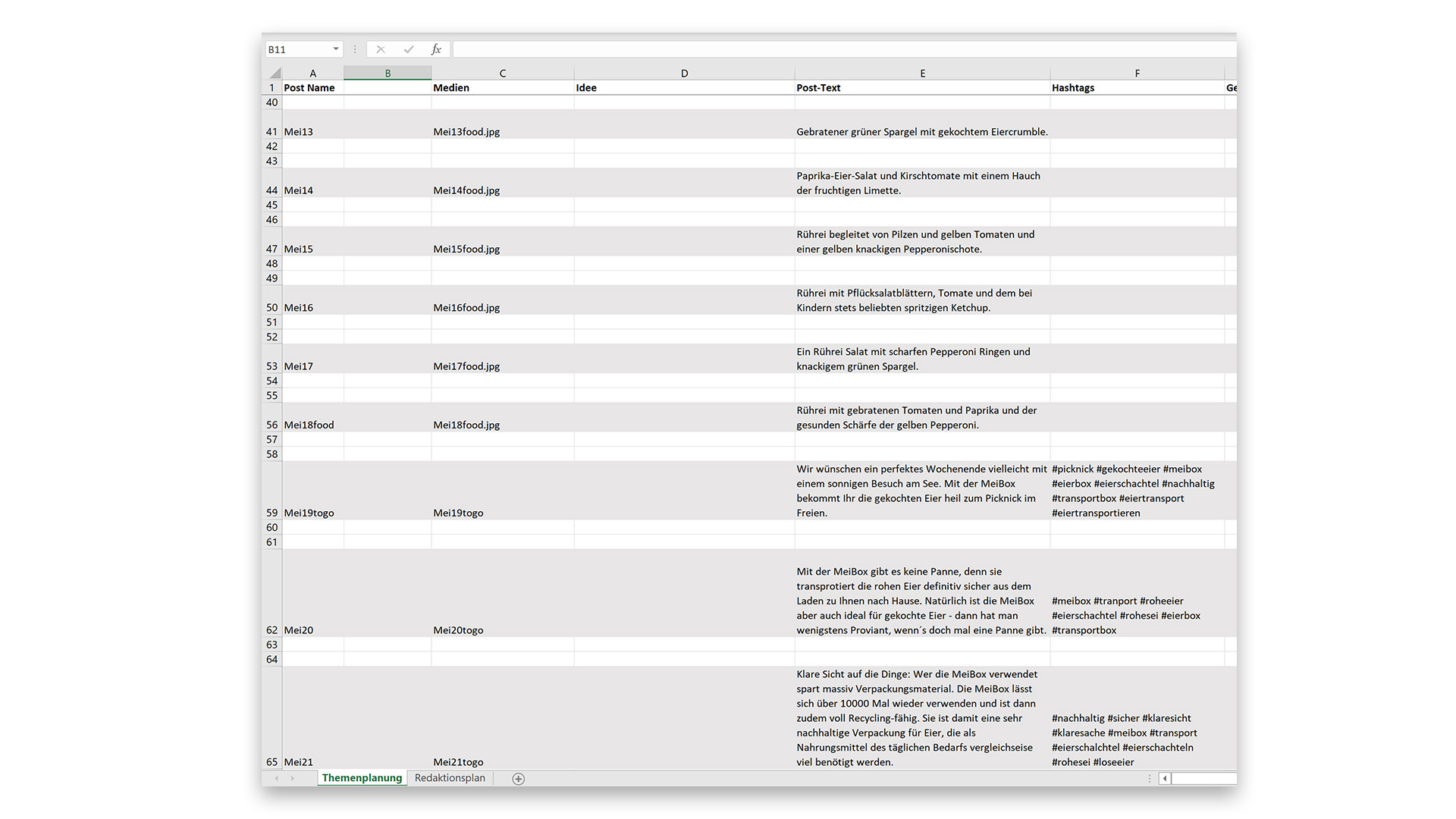Select column D header
The width and height of the screenshot is (1456, 819).
click(x=684, y=74)
